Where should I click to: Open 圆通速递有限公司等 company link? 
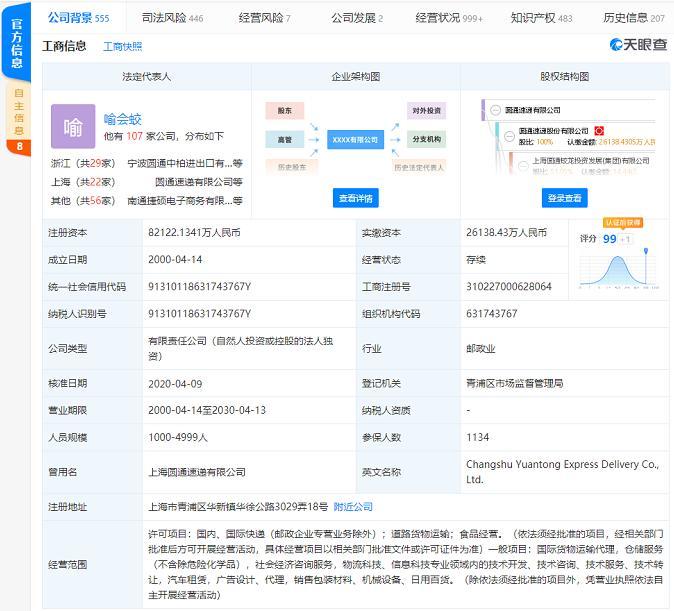click(199, 182)
